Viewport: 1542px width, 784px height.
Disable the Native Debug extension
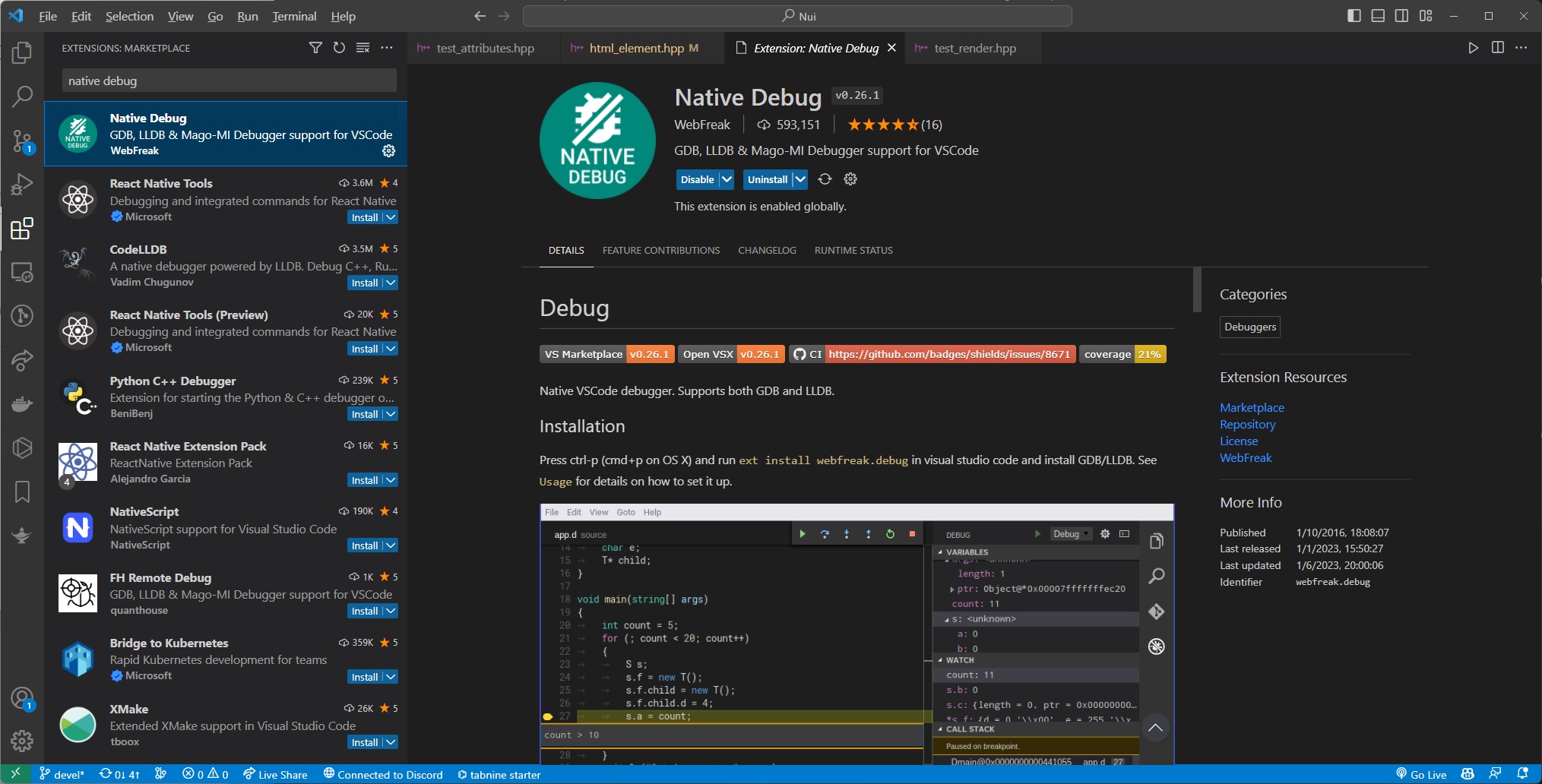coord(697,179)
